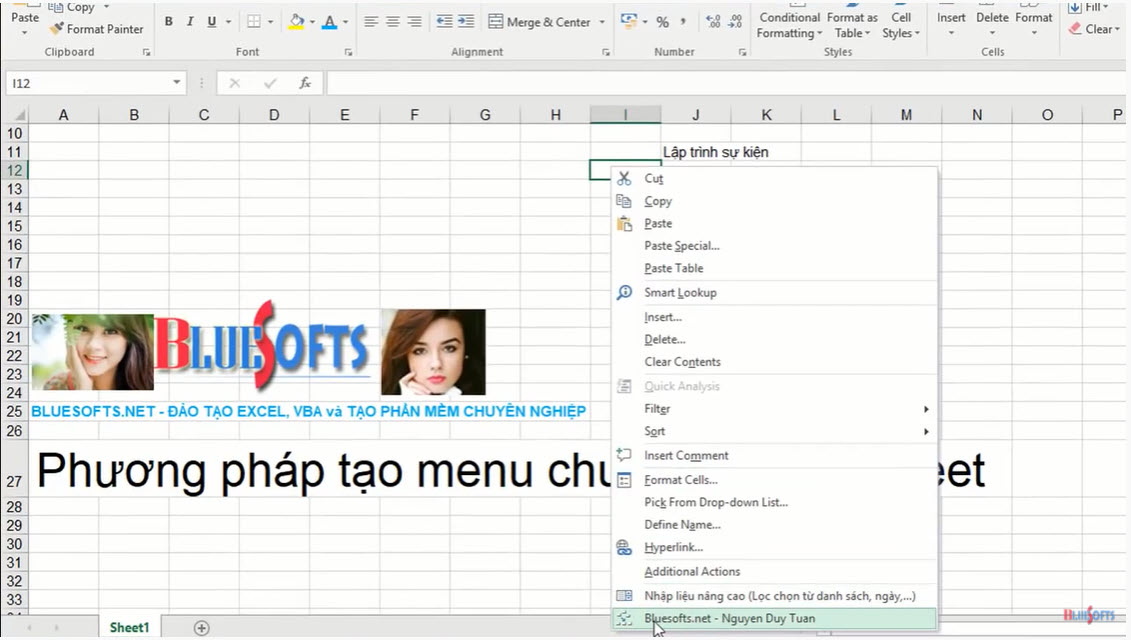Toggle bold formatting in the Font group
1131x640 pixels.
[x=168, y=22]
